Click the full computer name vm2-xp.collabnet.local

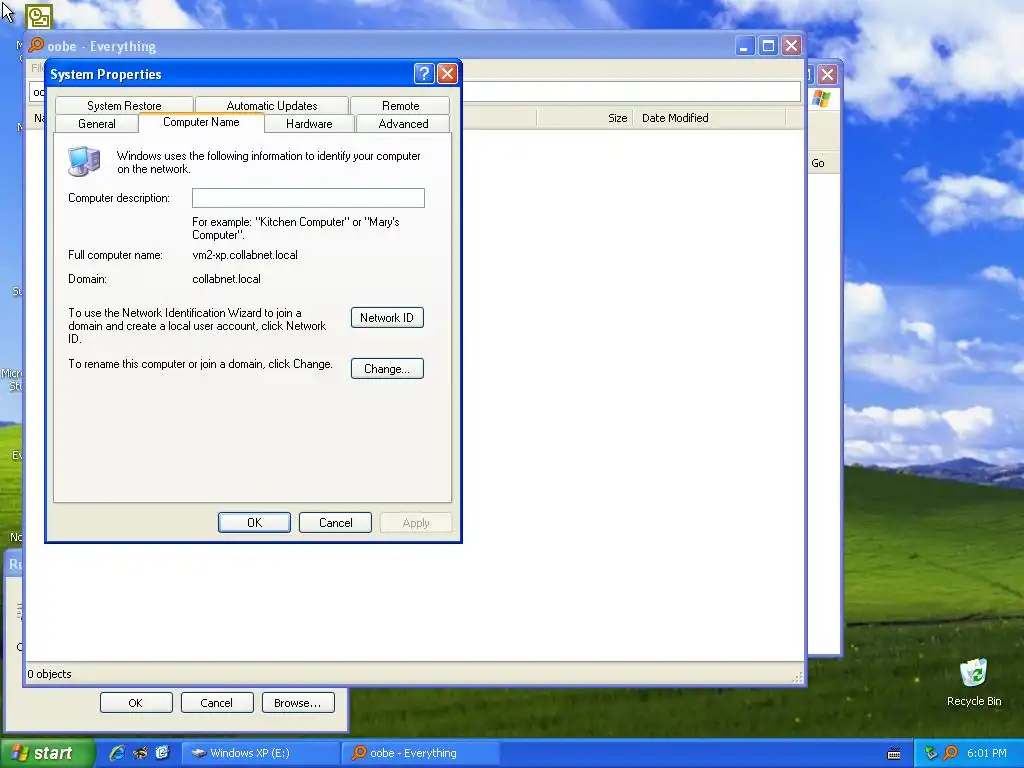point(245,255)
